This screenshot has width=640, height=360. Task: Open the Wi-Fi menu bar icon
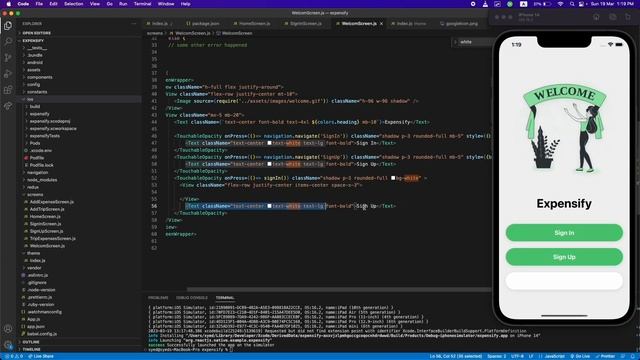561,4
